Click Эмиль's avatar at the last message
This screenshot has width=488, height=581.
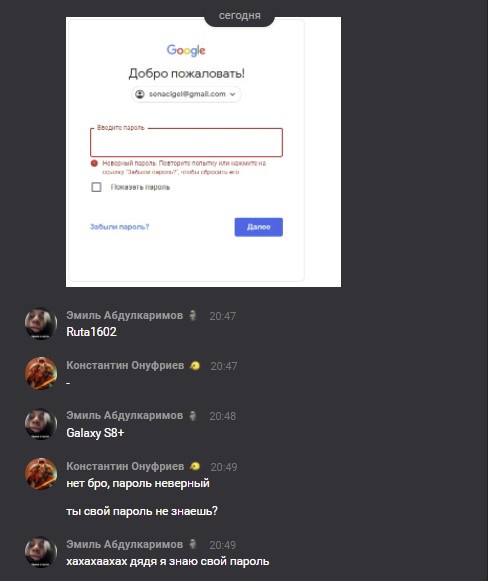click(41, 552)
